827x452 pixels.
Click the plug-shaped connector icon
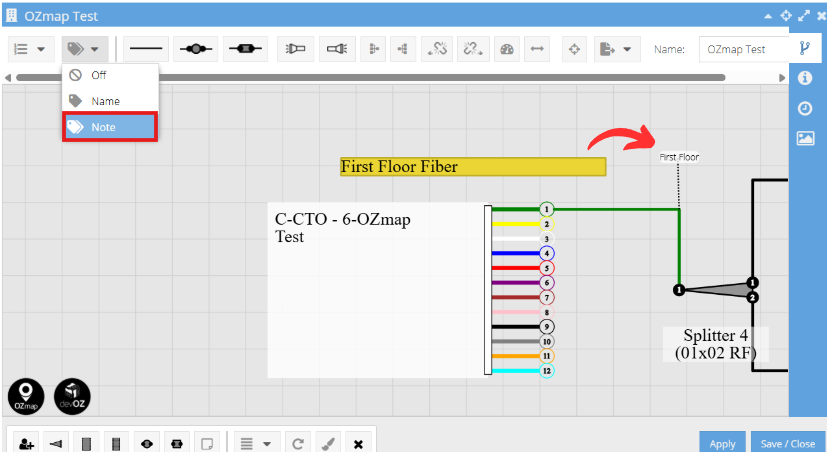pos(337,49)
